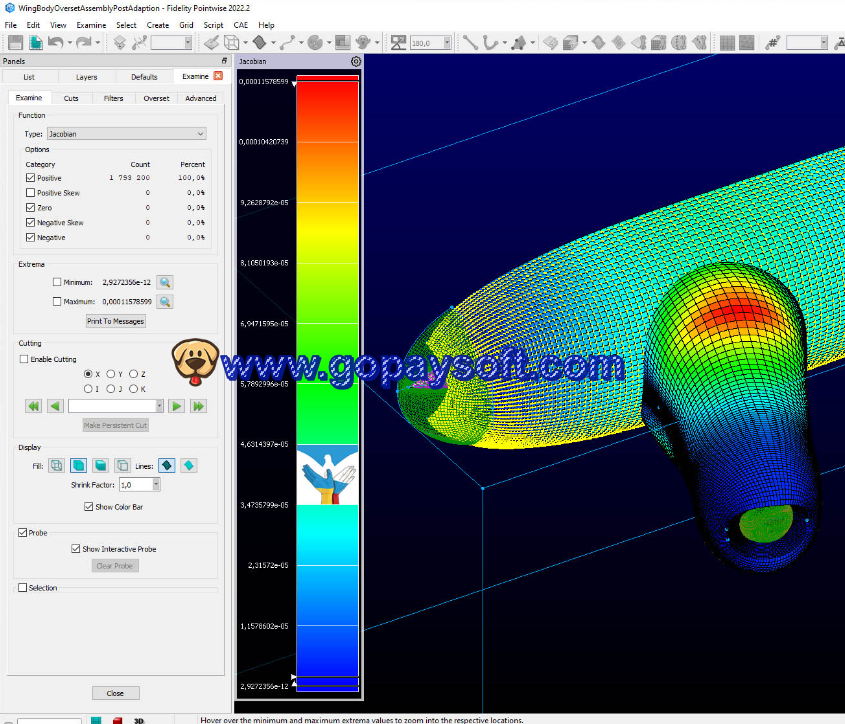This screenshot has width=845, height=724.
Task: Open the Grid menu
Action: [186, 25]
